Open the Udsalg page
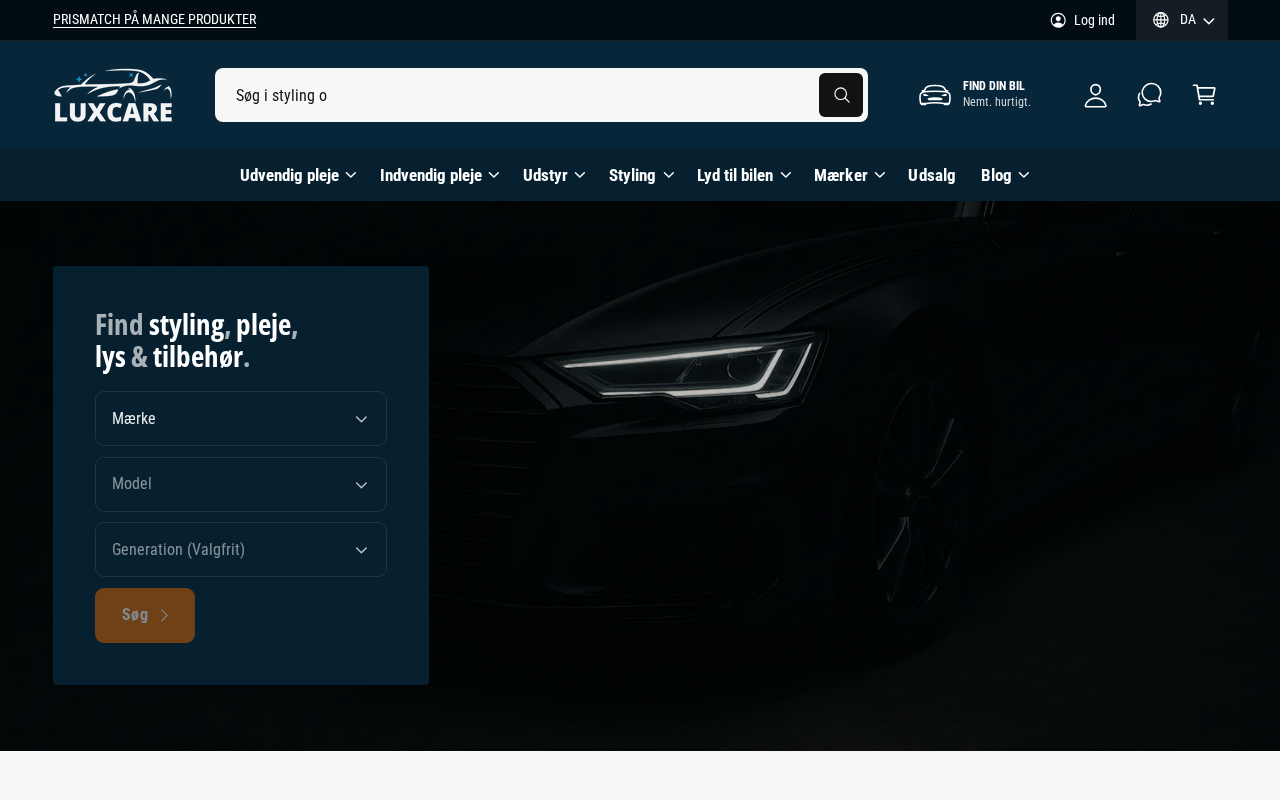 pos(932,175)
